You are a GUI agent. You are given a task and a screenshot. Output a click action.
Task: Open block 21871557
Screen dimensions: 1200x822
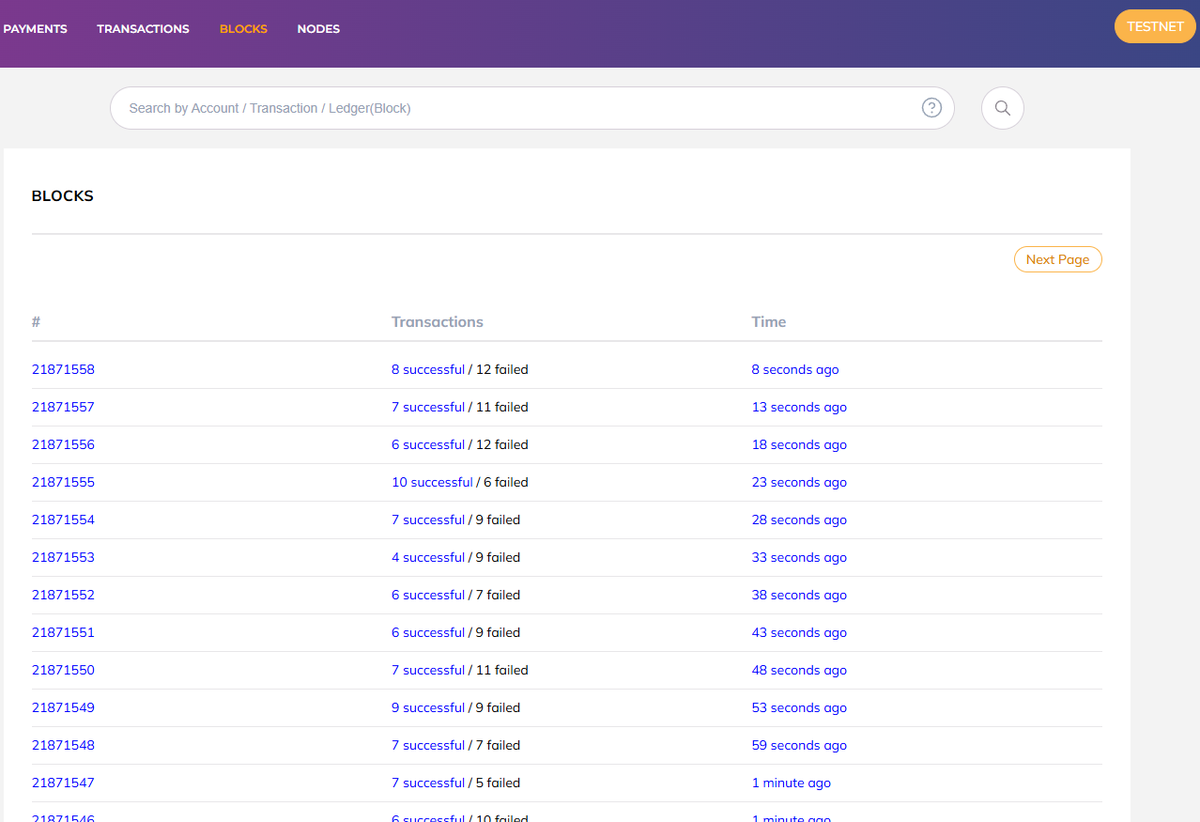point(63,407)
